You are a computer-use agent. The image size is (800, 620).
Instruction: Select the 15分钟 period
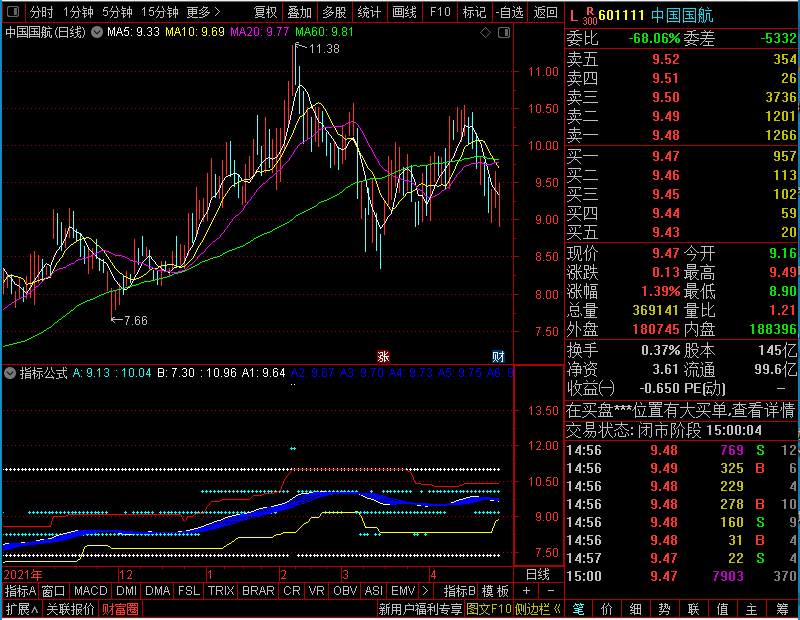pyautogui.click(x=159, y=12)
